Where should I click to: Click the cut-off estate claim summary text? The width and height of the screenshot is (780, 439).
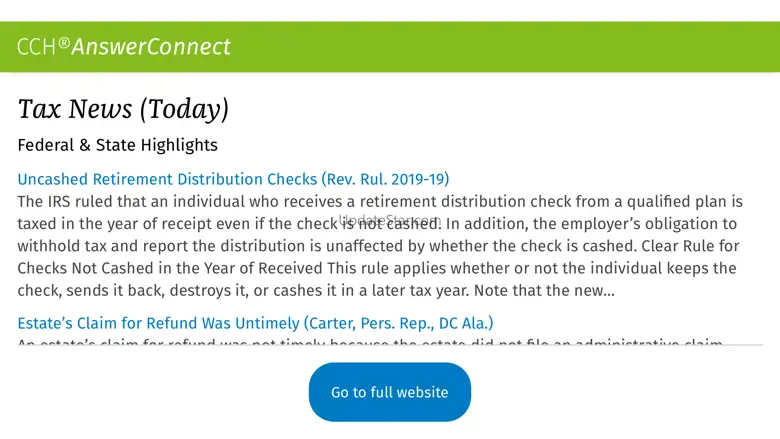click(370, 341)
